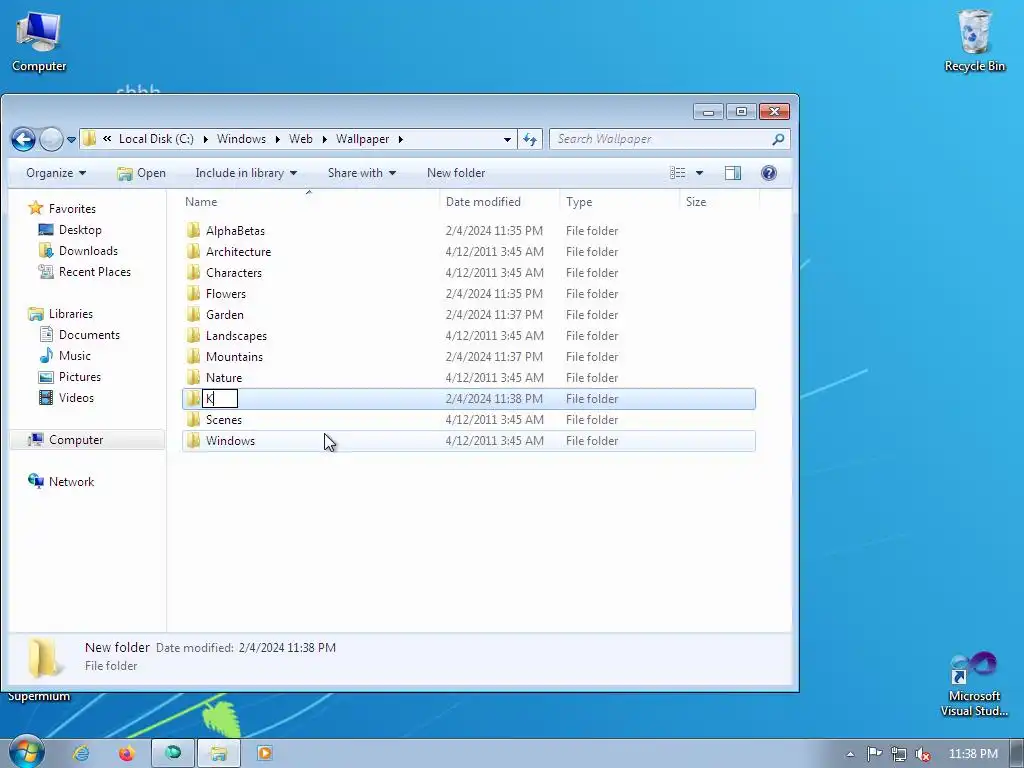This screenshot has width=1024, height=768.
Task: Select the Characters folder icon
Action: (x=193, y=272)
